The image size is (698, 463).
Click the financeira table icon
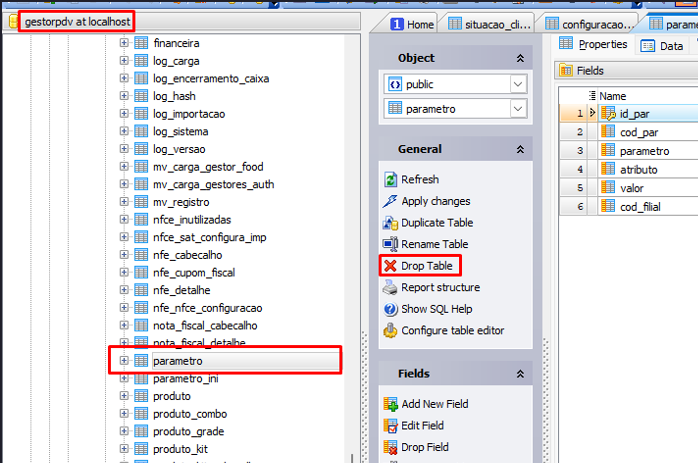point(141,43)
